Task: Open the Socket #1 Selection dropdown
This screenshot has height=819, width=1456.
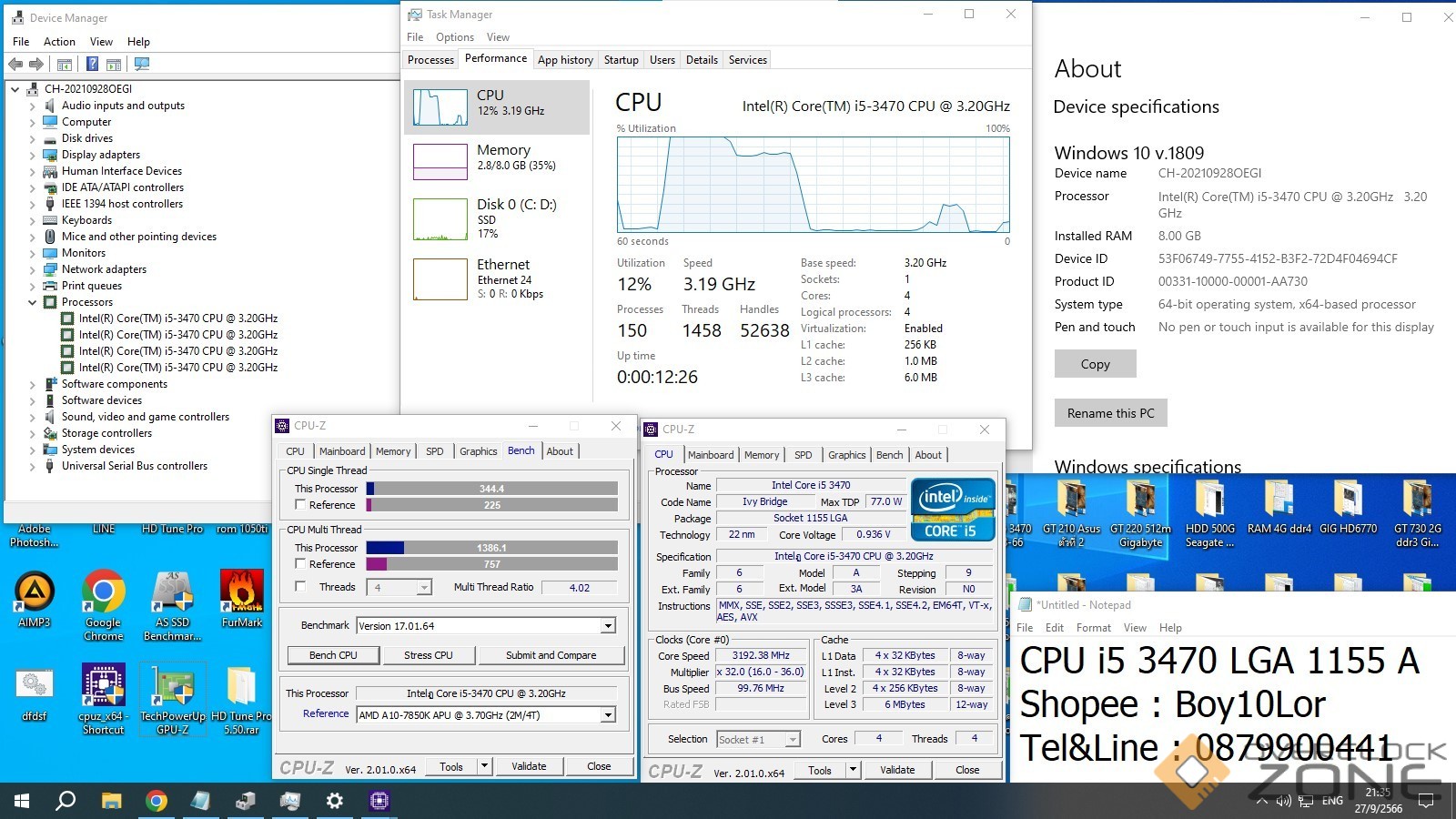Action: point(793,740)
